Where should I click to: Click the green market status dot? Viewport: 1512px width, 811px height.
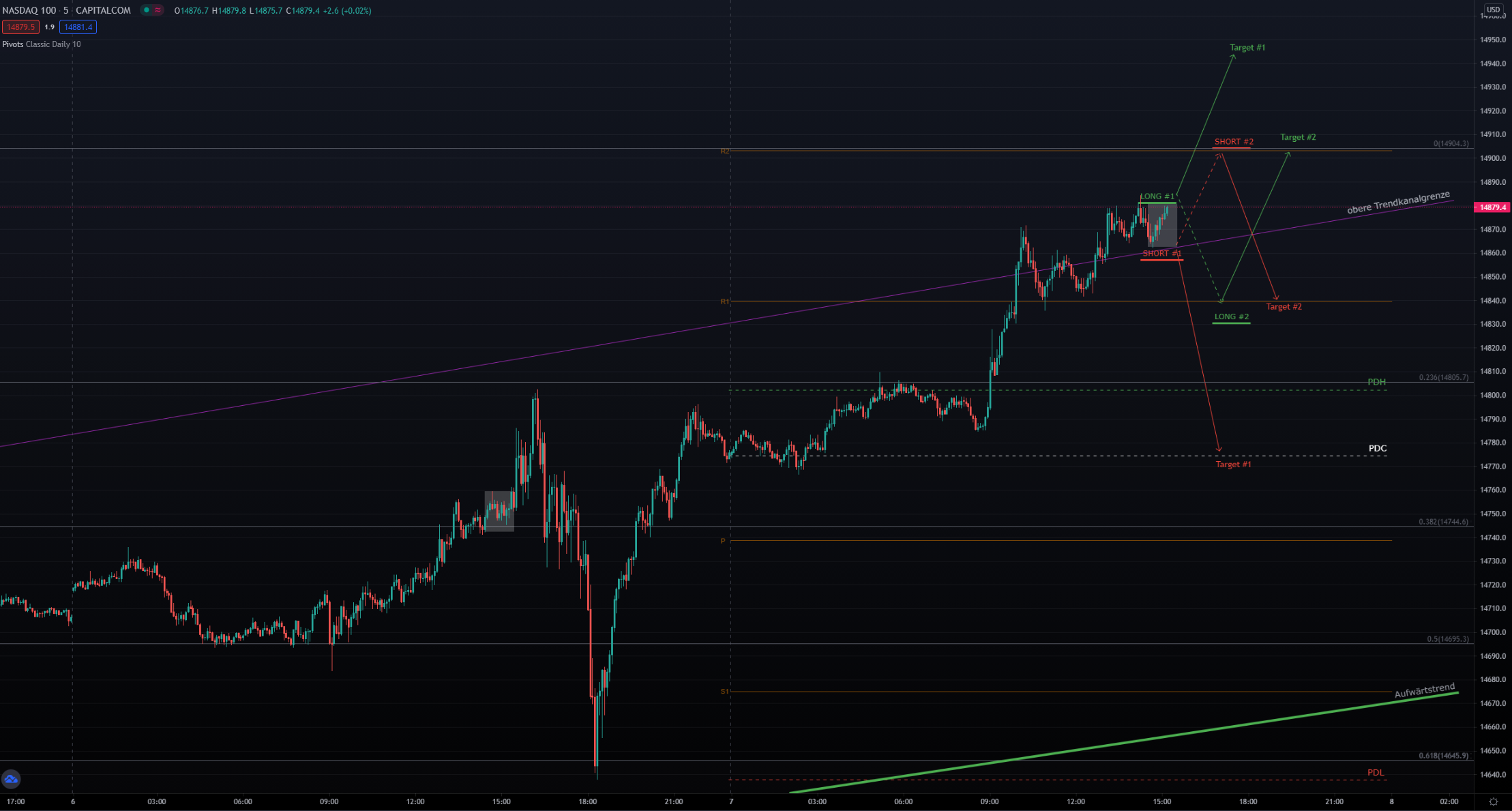[x=146, y=10]
